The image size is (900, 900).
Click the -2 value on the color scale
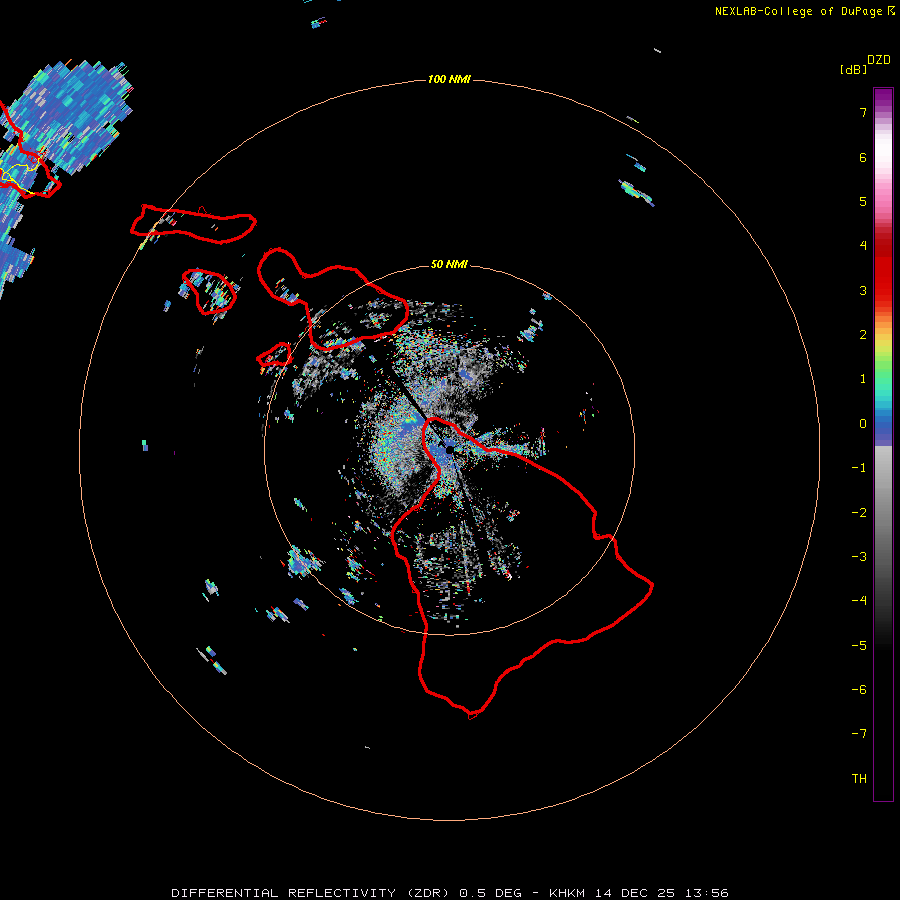click(x=859, y=513)
